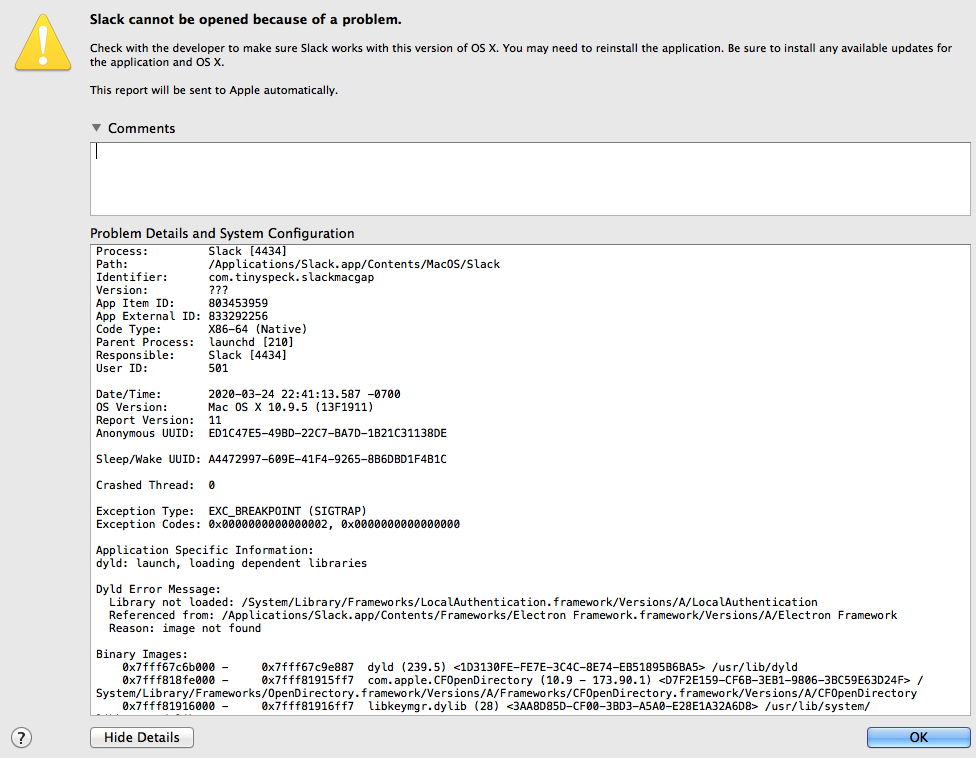Click the Path line for Slack.app
Viewport: 976px width, 758px height.
click(x=353, y=264)
